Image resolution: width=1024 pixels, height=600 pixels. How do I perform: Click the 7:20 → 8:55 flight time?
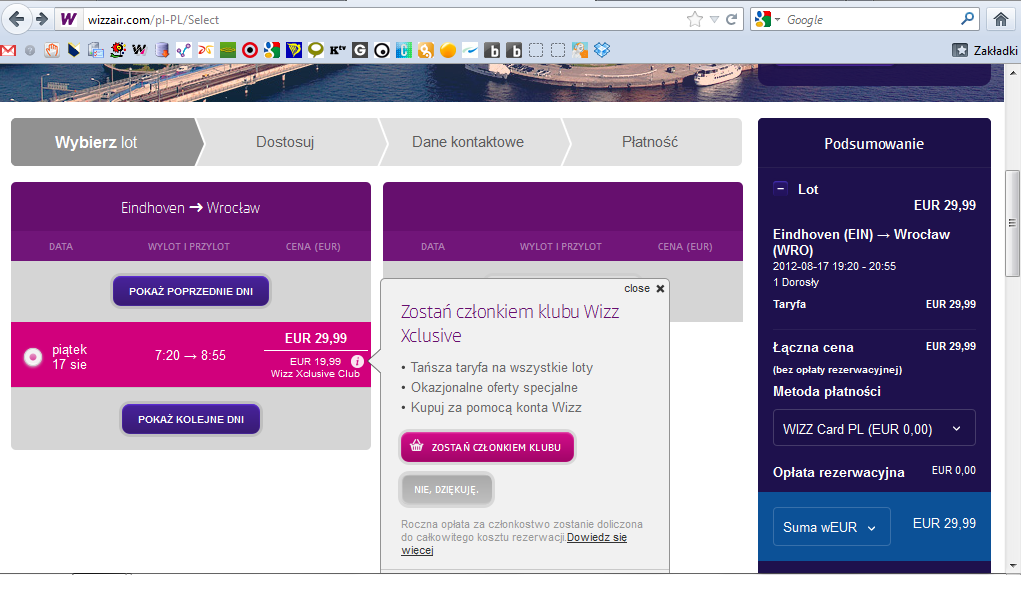coord(190,356)
